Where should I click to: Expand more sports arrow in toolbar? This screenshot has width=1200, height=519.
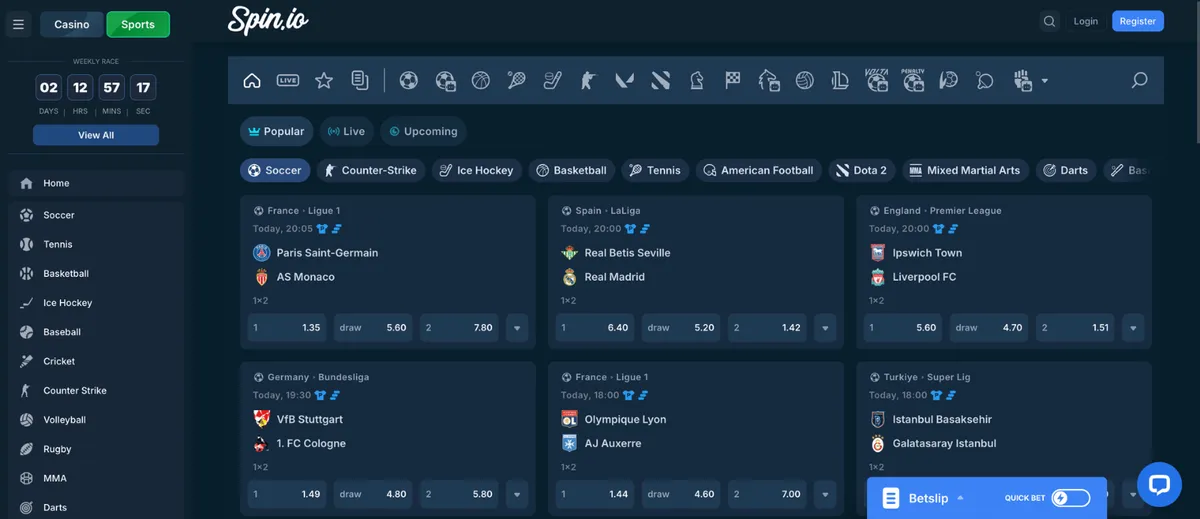click(x=1045, y=81)
